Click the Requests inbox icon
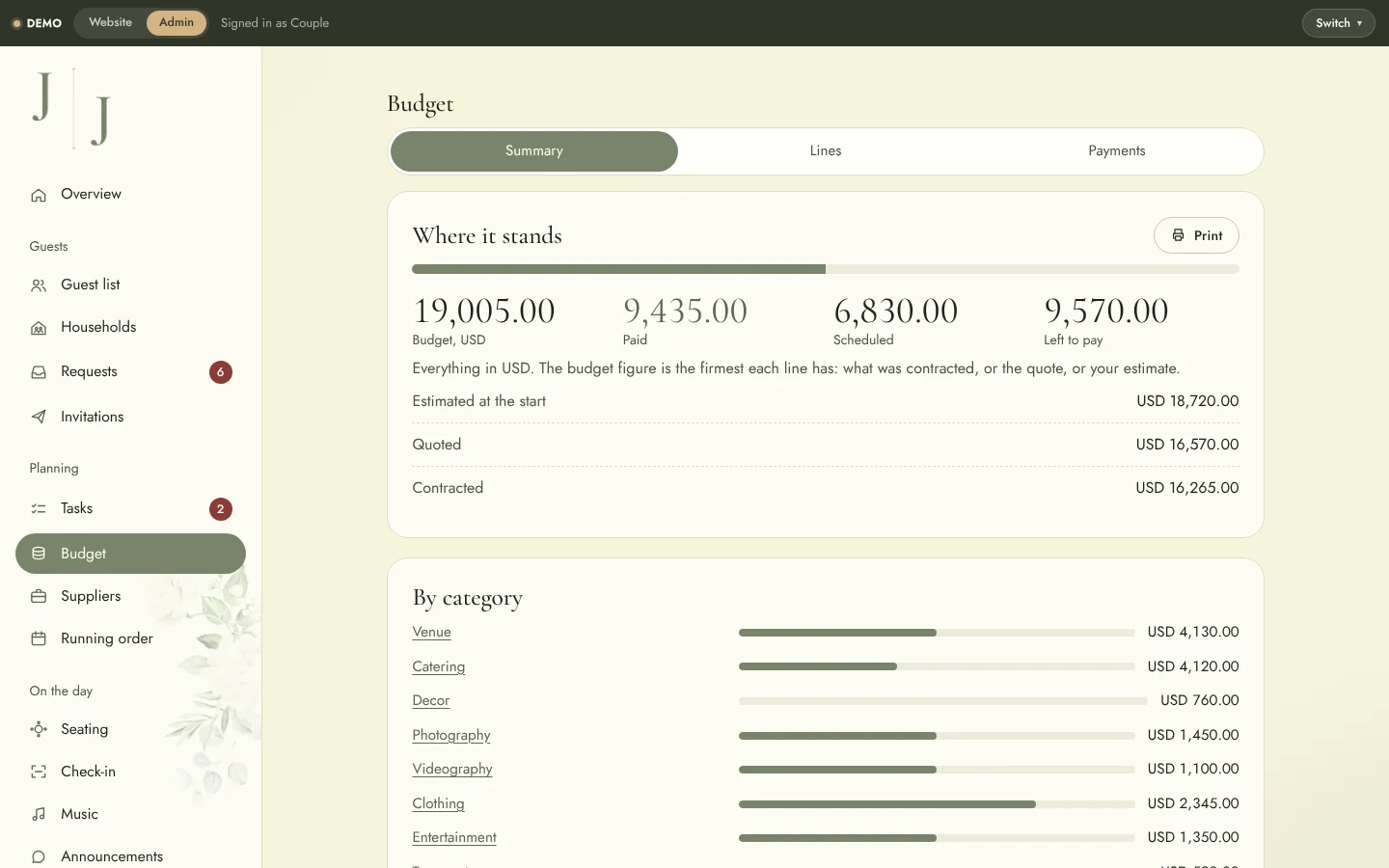This screenshot has height=868, width=1389. 39,372
